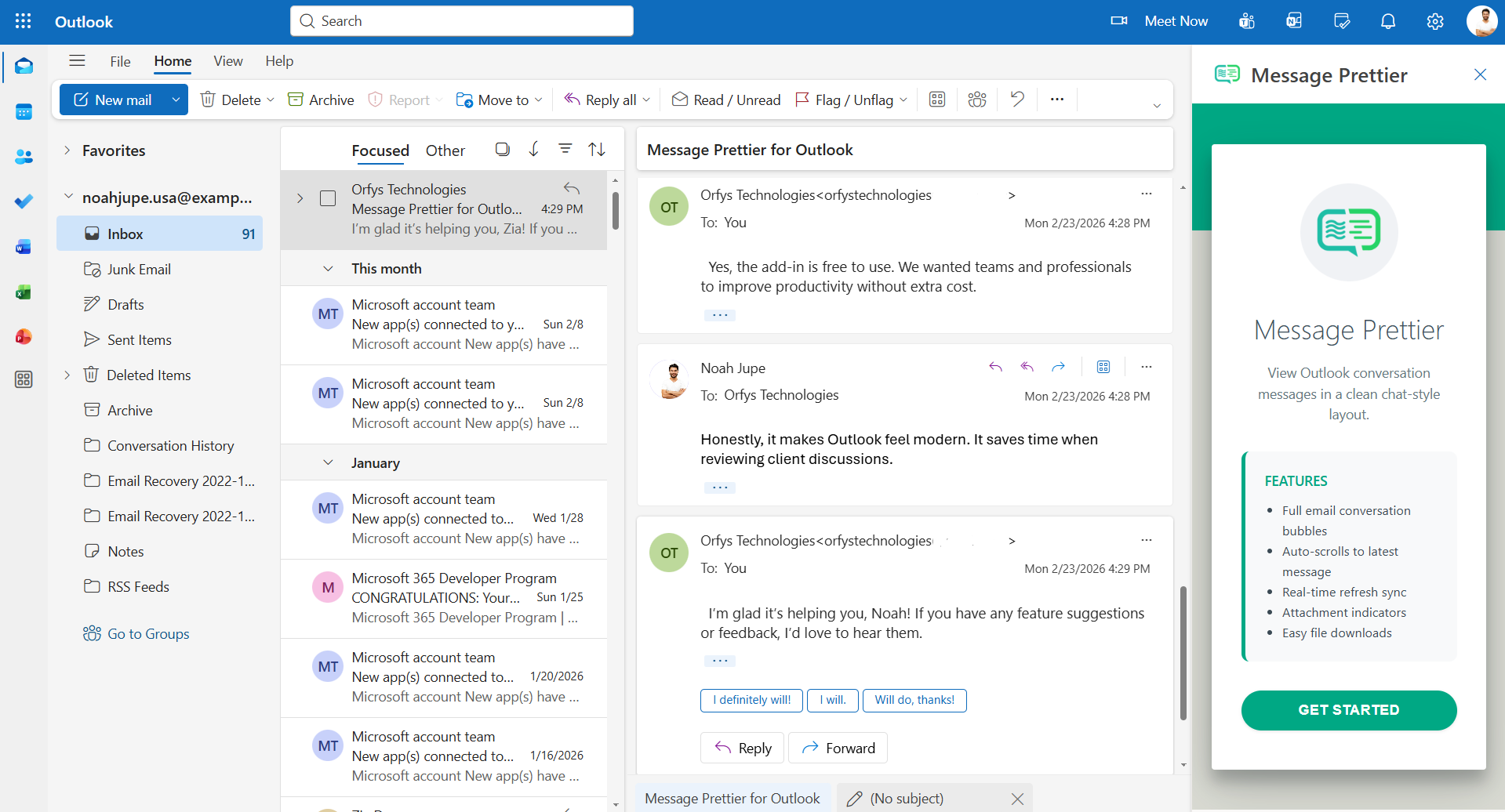1505x812 pixels.
Task: Open apps icon on Noah Jupe's message
Action: [1103, 367]
